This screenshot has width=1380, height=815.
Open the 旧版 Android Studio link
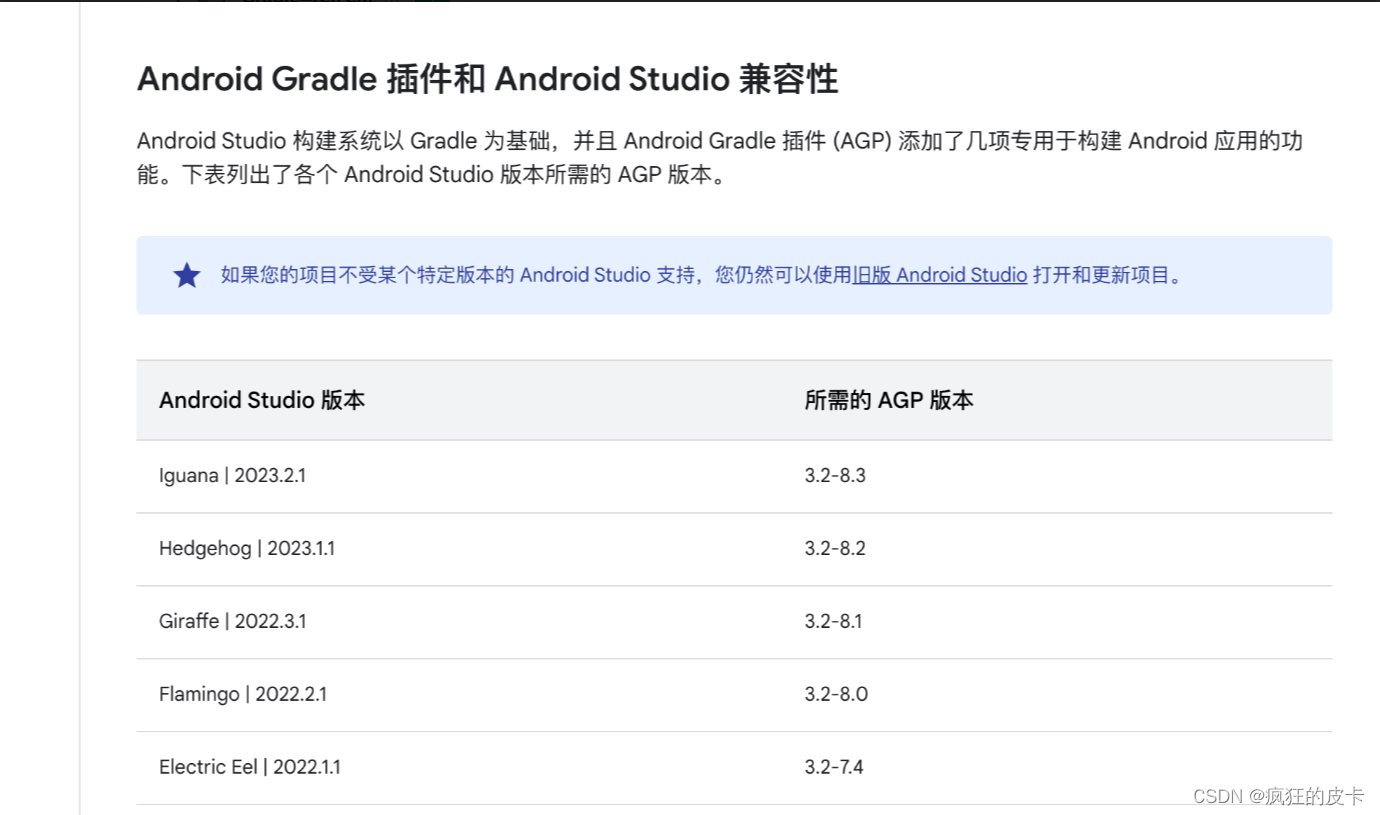(x=939, y=275)
